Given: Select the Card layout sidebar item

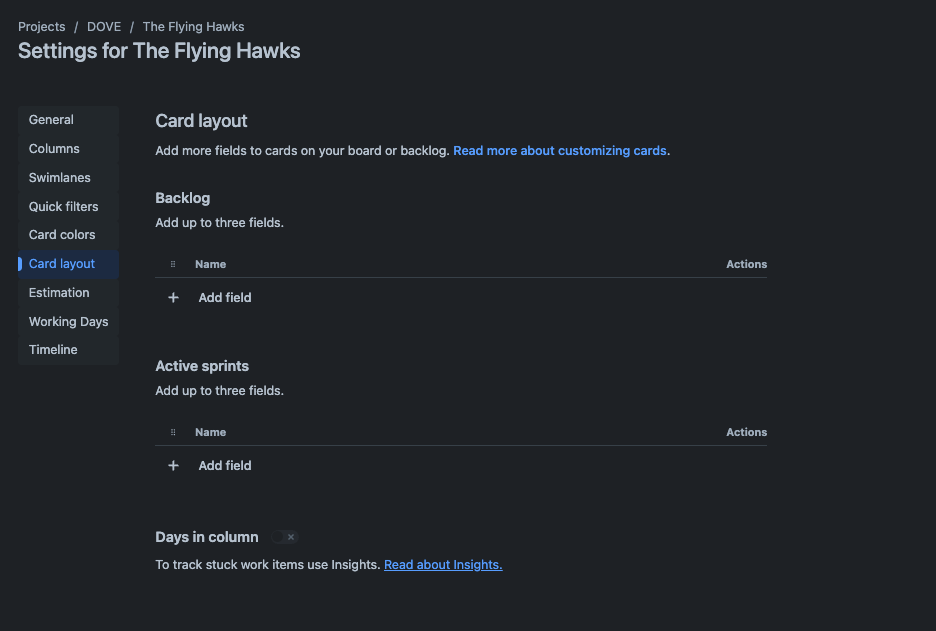Looking at the screenshot, I should [68, 264].
